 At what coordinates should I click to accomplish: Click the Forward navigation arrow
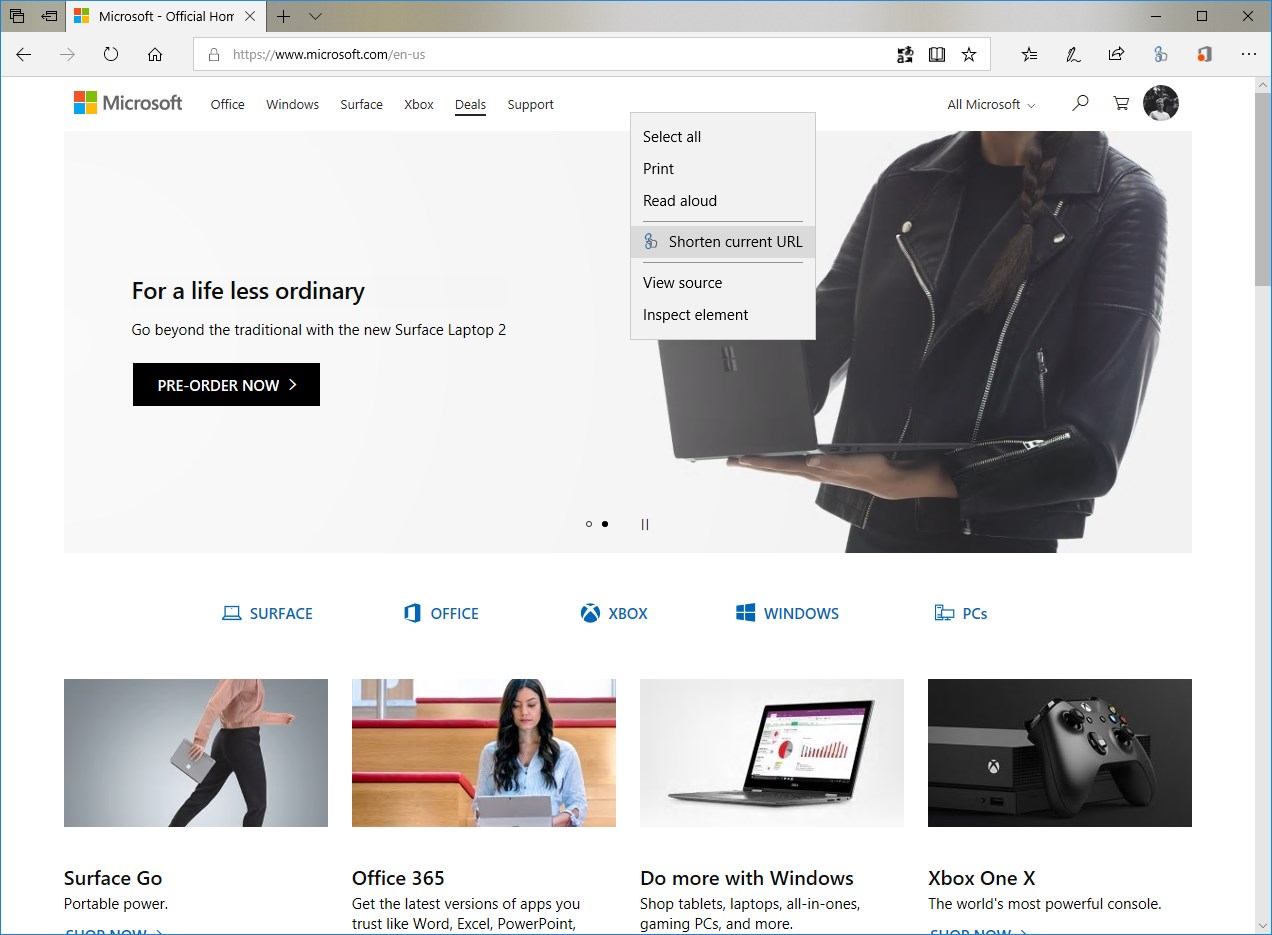tap(67, 55)
